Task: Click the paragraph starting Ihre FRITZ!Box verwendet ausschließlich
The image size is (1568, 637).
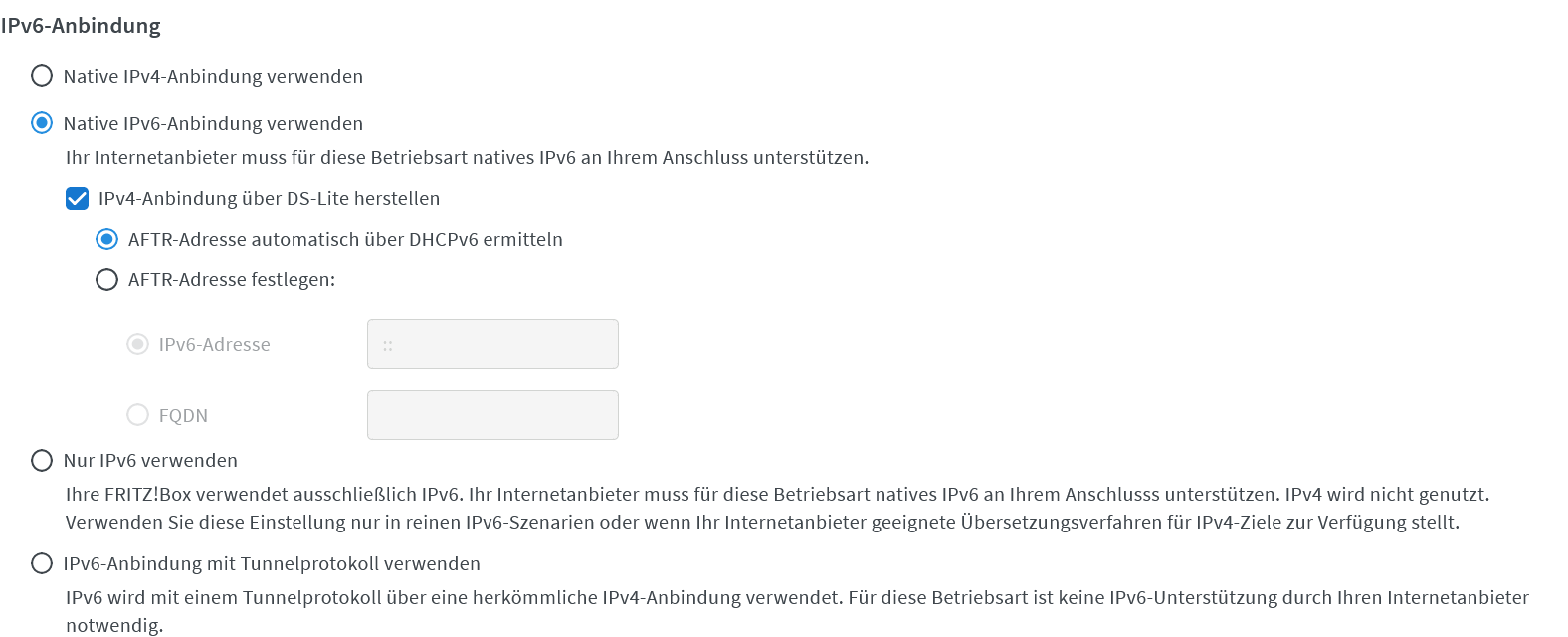Action: pos(777,508)
